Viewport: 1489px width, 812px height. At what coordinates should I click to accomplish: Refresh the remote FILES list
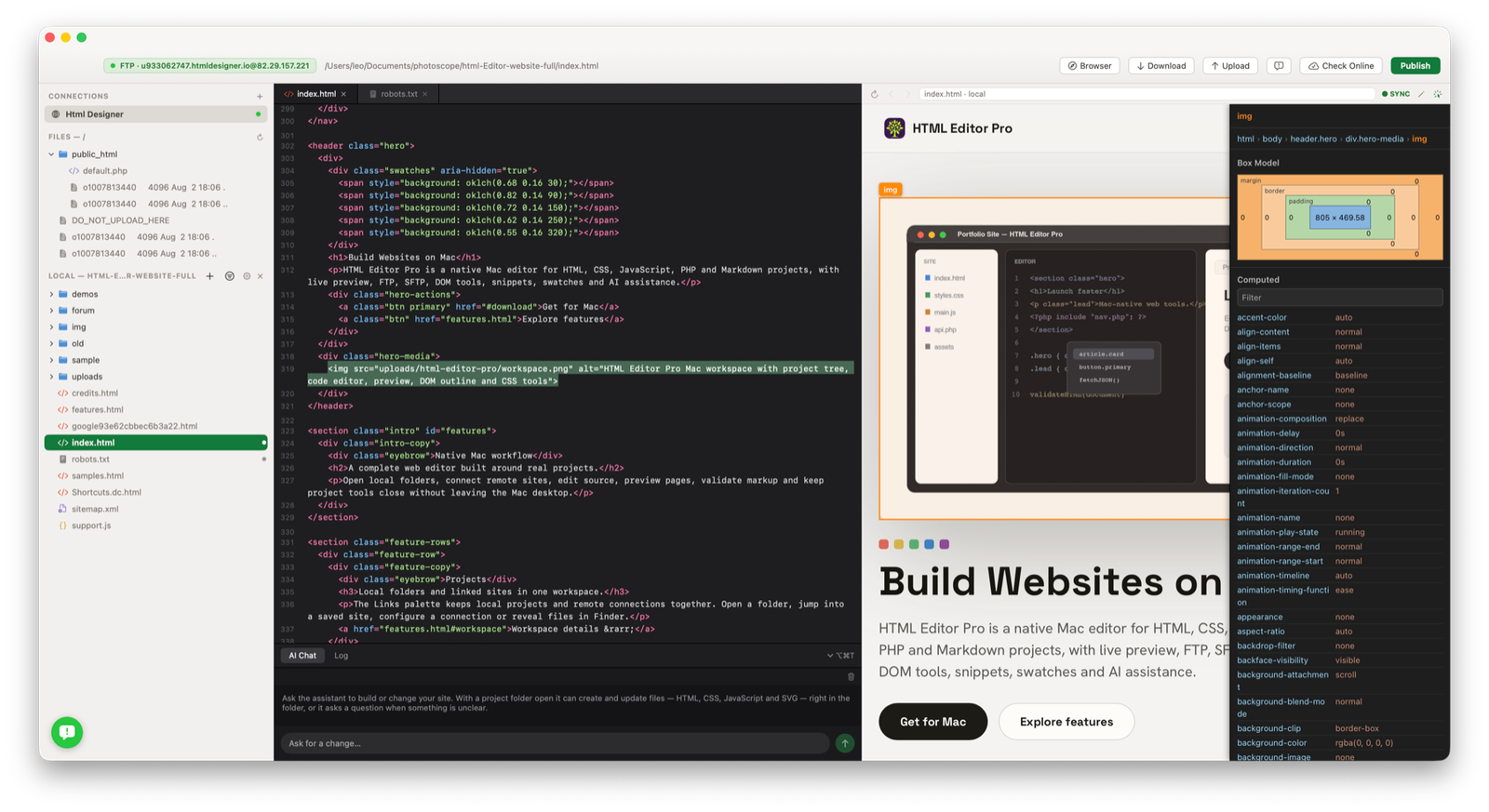pos(260,138)
